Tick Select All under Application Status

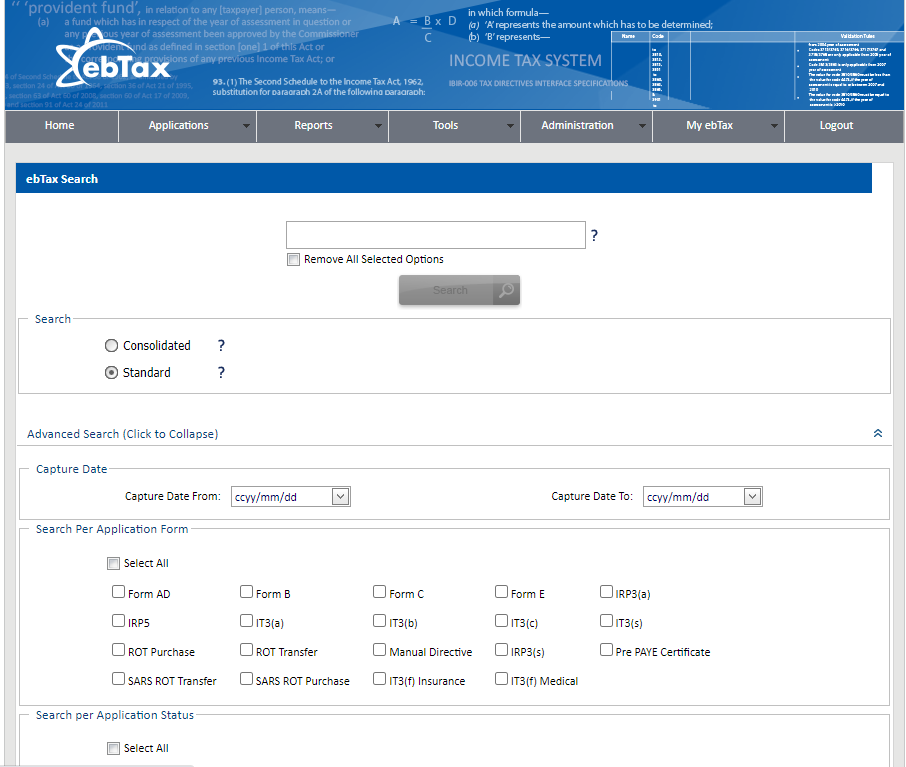click(113, 749)
